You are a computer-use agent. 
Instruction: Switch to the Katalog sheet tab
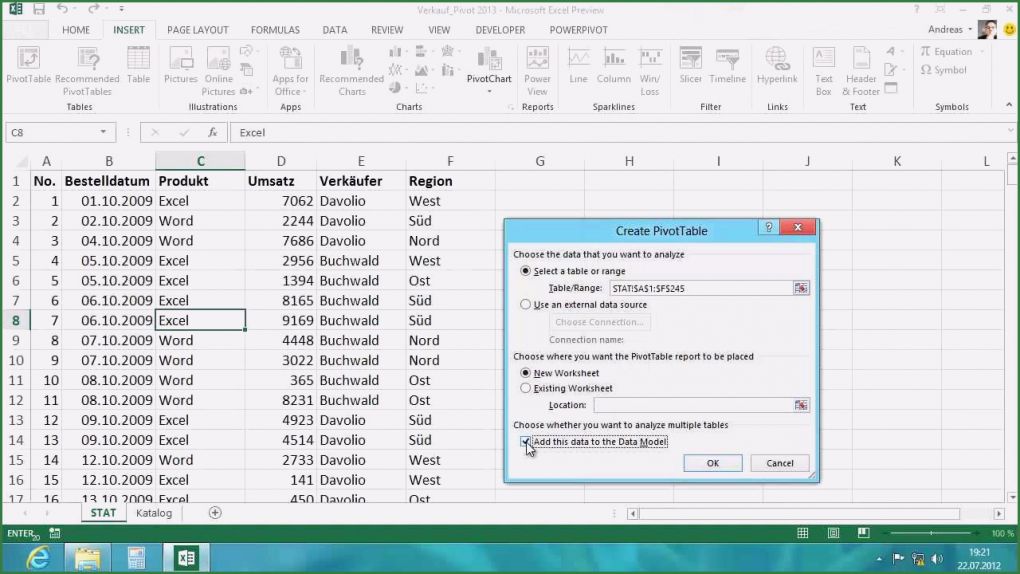(x=154, y=513)
